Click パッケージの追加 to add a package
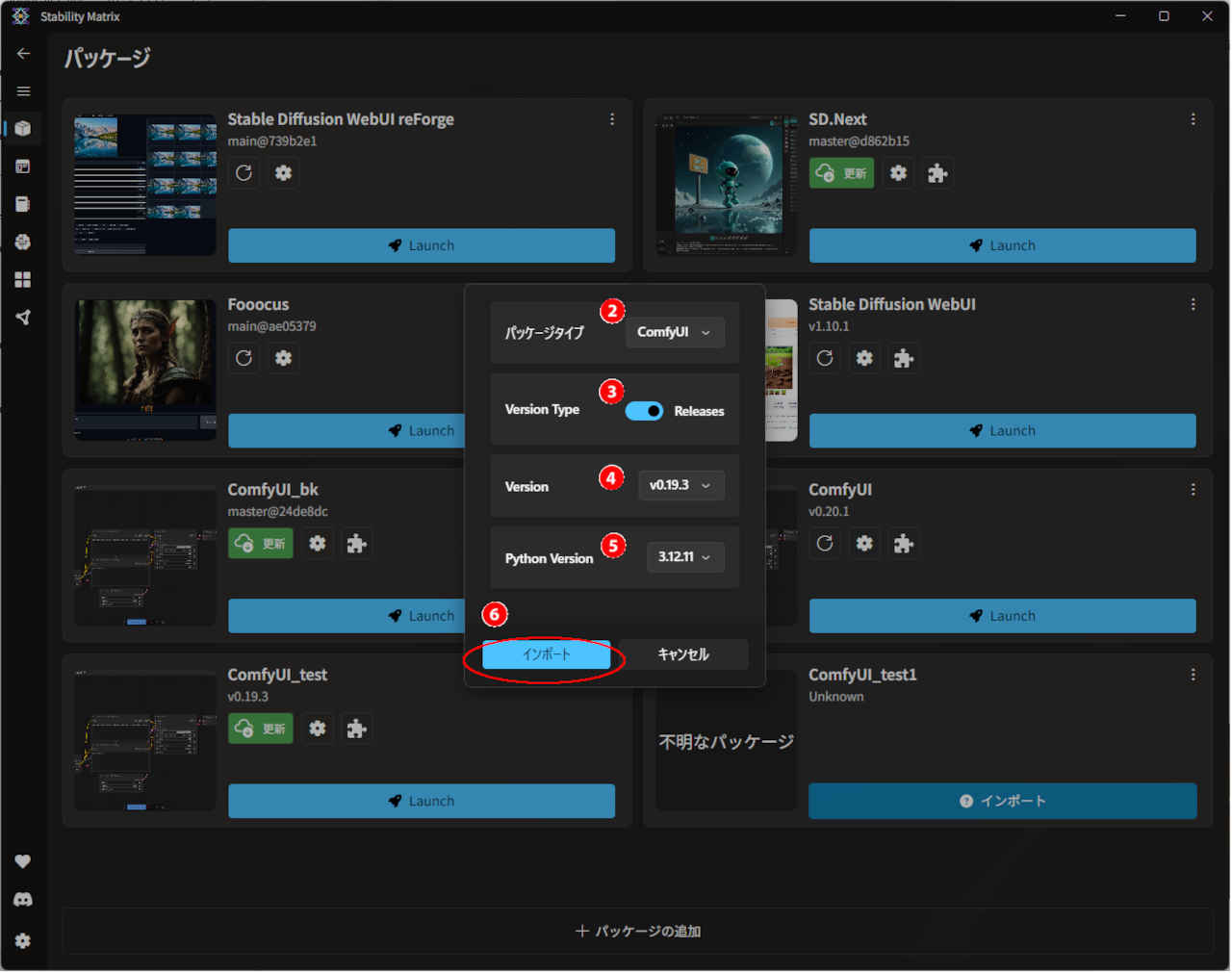This screenshot has height=973, width=1232. click(636, 932)
